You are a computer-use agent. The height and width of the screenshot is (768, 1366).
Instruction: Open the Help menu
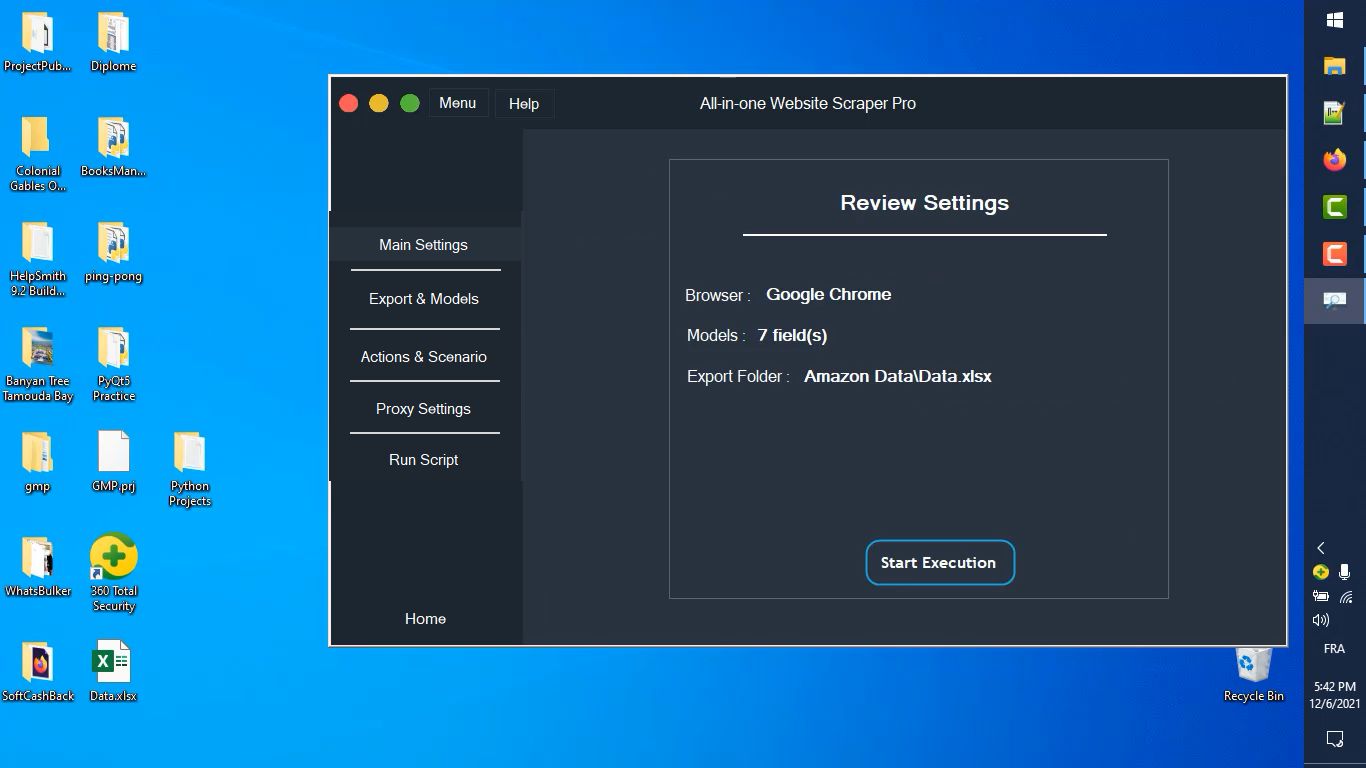pyautogui.click(x=524, y=104)
